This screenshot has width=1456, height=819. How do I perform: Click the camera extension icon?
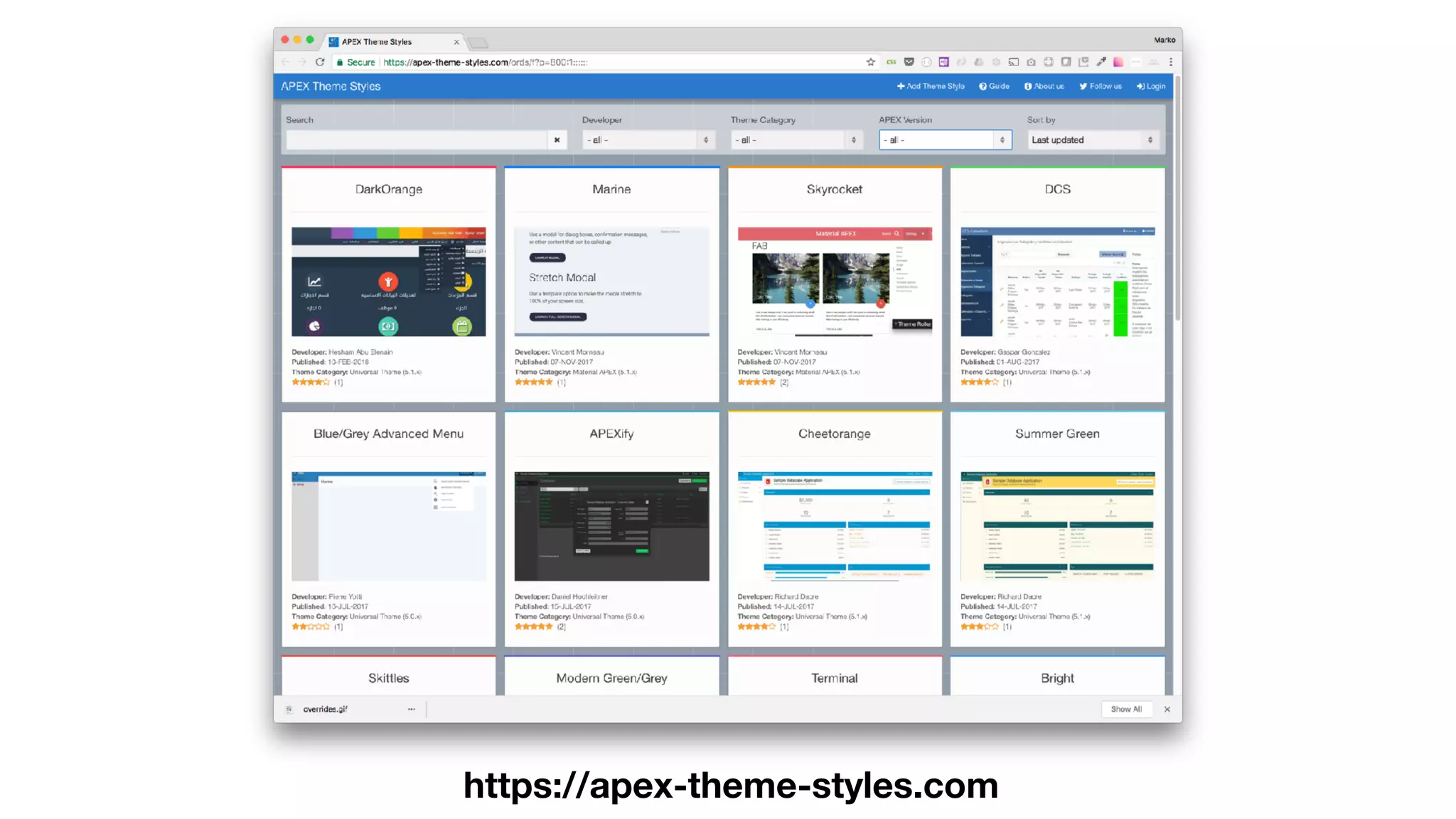click(1031, 63)
